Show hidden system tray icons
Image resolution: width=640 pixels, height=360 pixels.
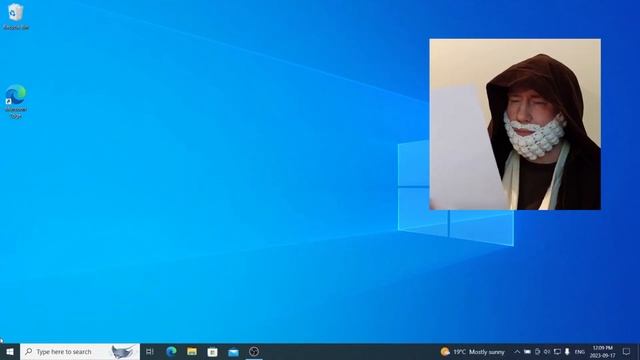[517, 351]
